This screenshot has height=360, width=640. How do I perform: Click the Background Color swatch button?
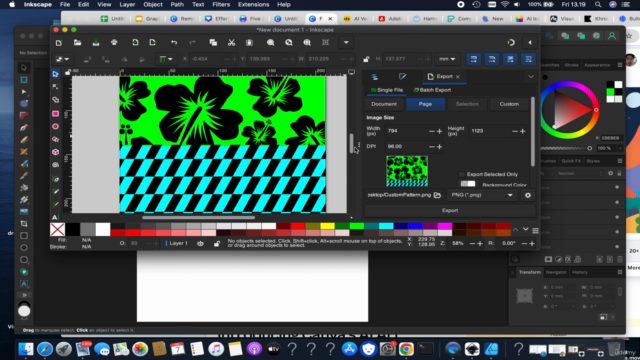click(468, 184)
